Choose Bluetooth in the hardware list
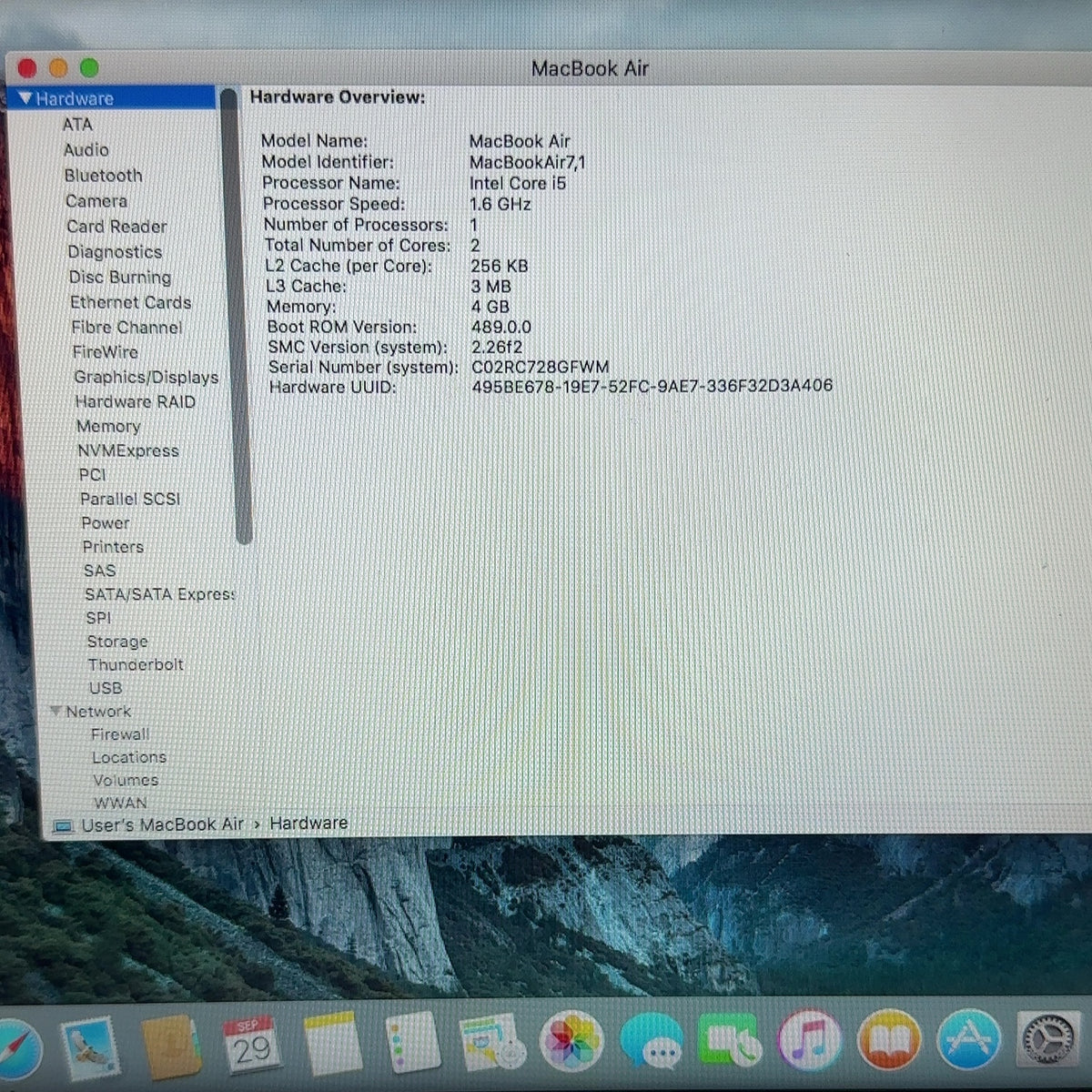 pos(103,175)
